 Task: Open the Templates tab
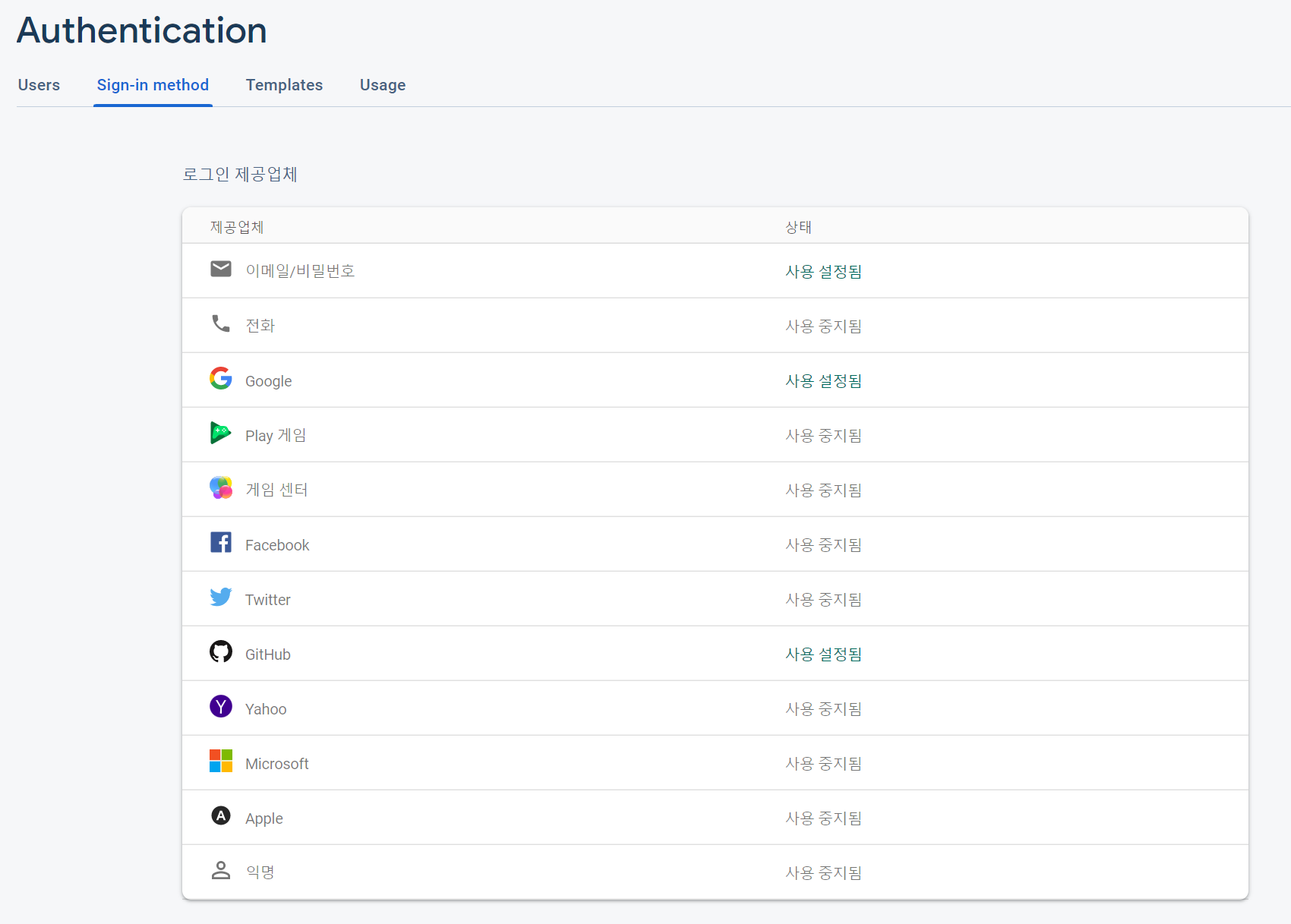[284, 85]
